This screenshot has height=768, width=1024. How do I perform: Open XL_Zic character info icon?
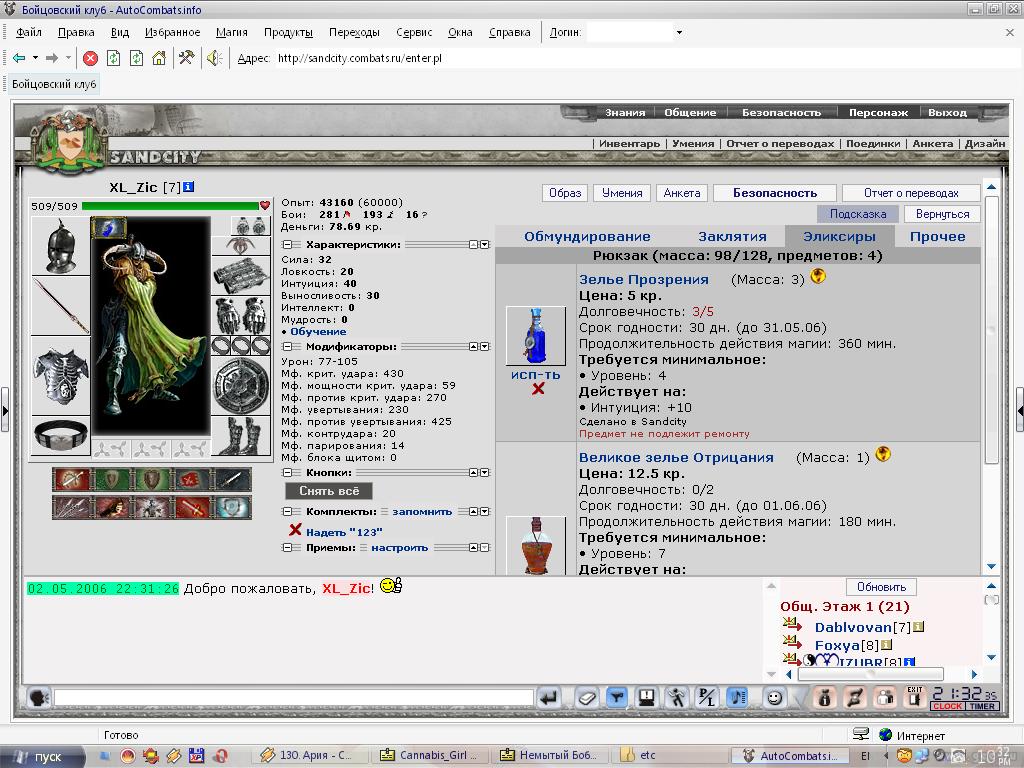click(x=188, y=187)
